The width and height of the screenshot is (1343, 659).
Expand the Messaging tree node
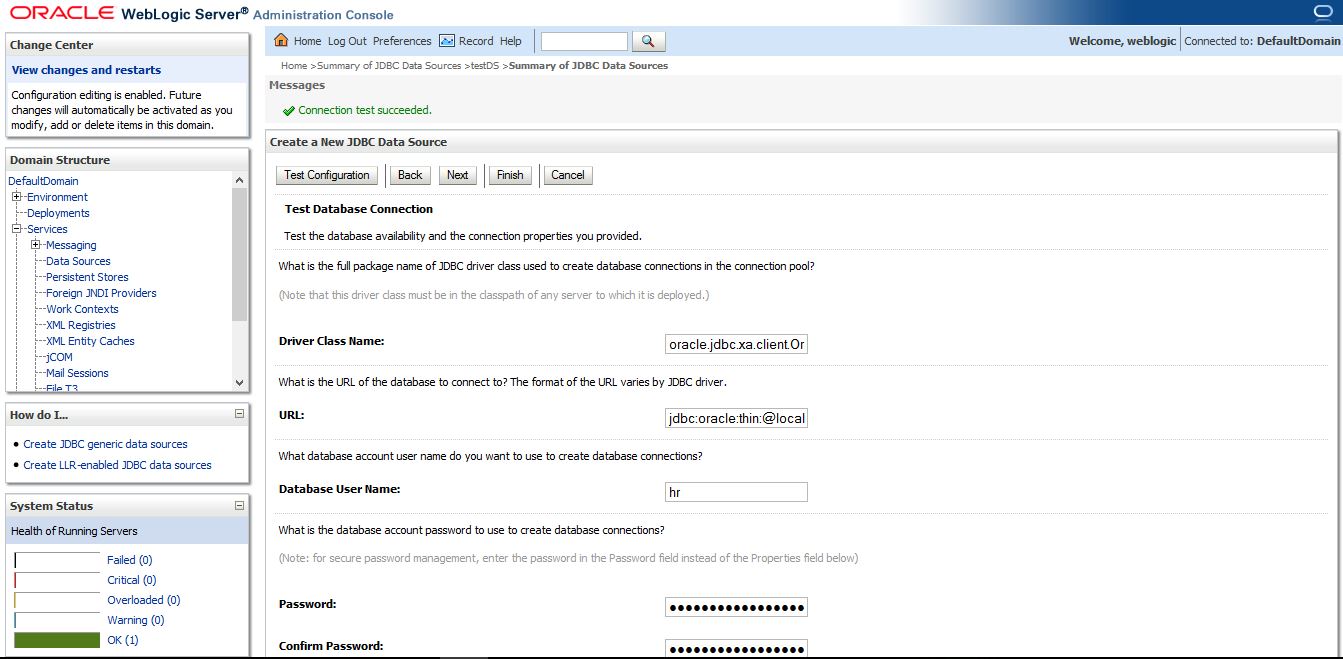[x=36, y=245]
